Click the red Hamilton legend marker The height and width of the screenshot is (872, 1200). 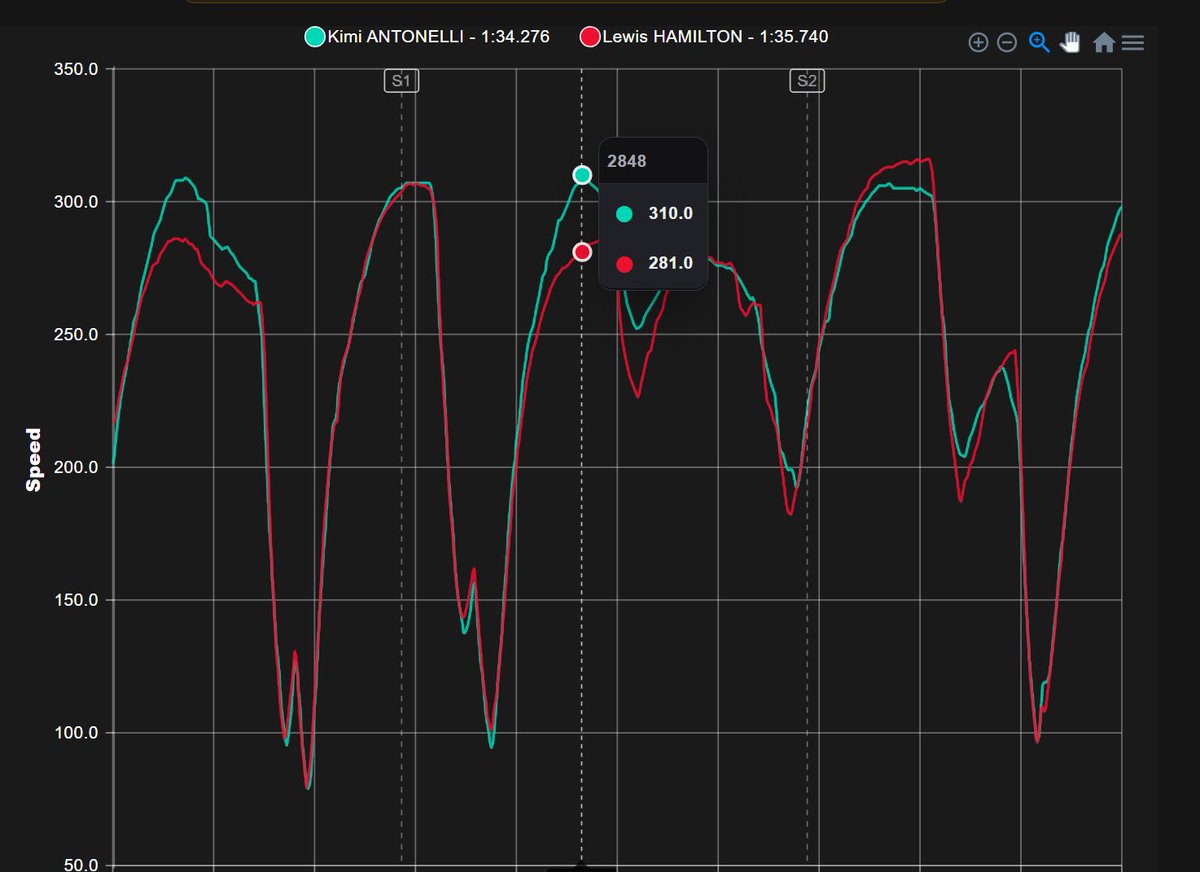click(x=590, y=38)
